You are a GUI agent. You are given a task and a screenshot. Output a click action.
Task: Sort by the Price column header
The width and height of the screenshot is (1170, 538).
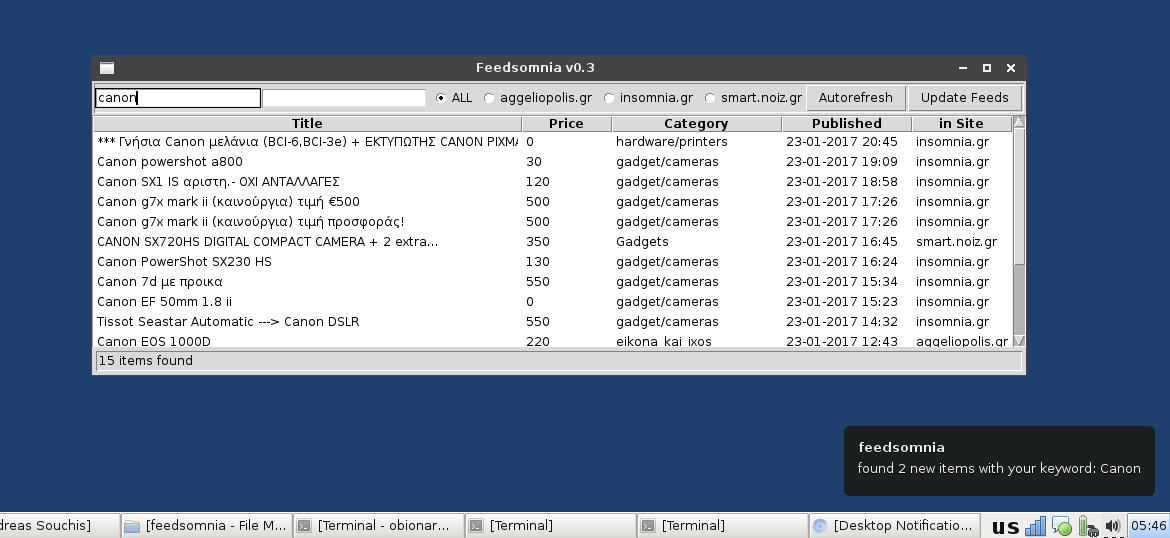click(566, 124)
